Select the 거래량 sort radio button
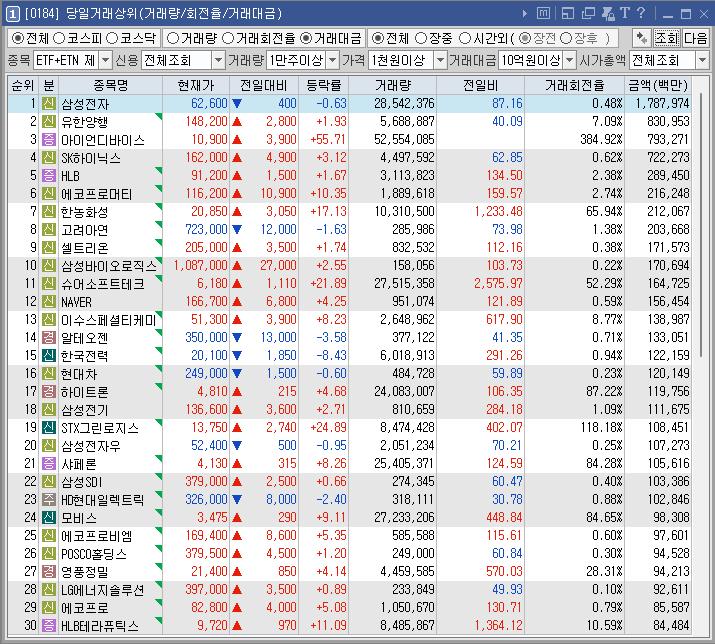Viewport: 715px width, 644px height. pyautogui.click(x=173, y=38)
